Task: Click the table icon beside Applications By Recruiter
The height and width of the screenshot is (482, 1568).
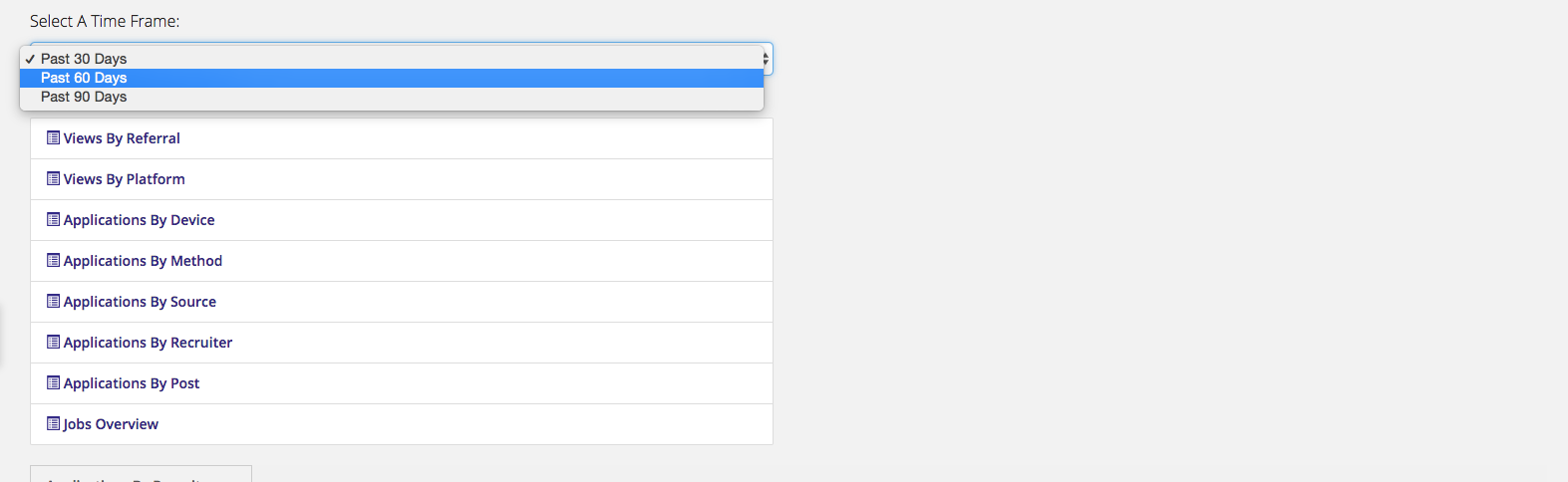Action: tap(54, 343)
